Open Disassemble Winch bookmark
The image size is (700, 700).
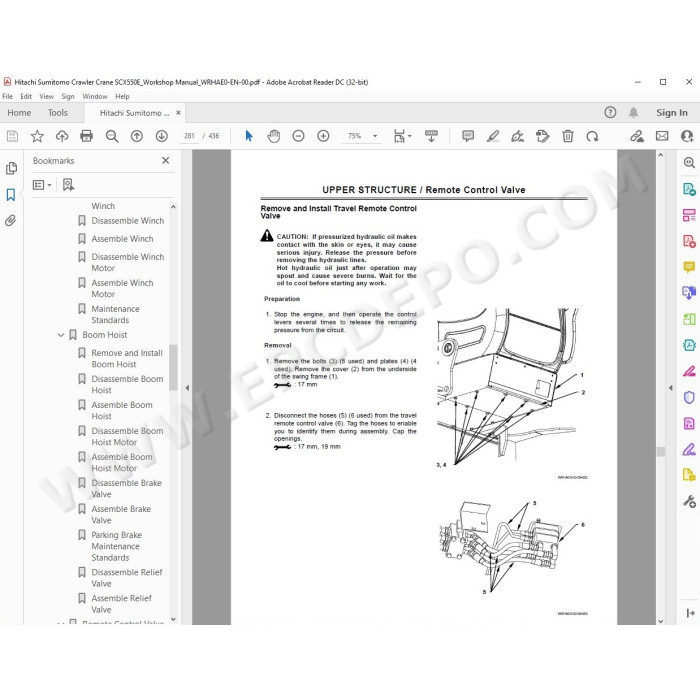tap(127, 221)
